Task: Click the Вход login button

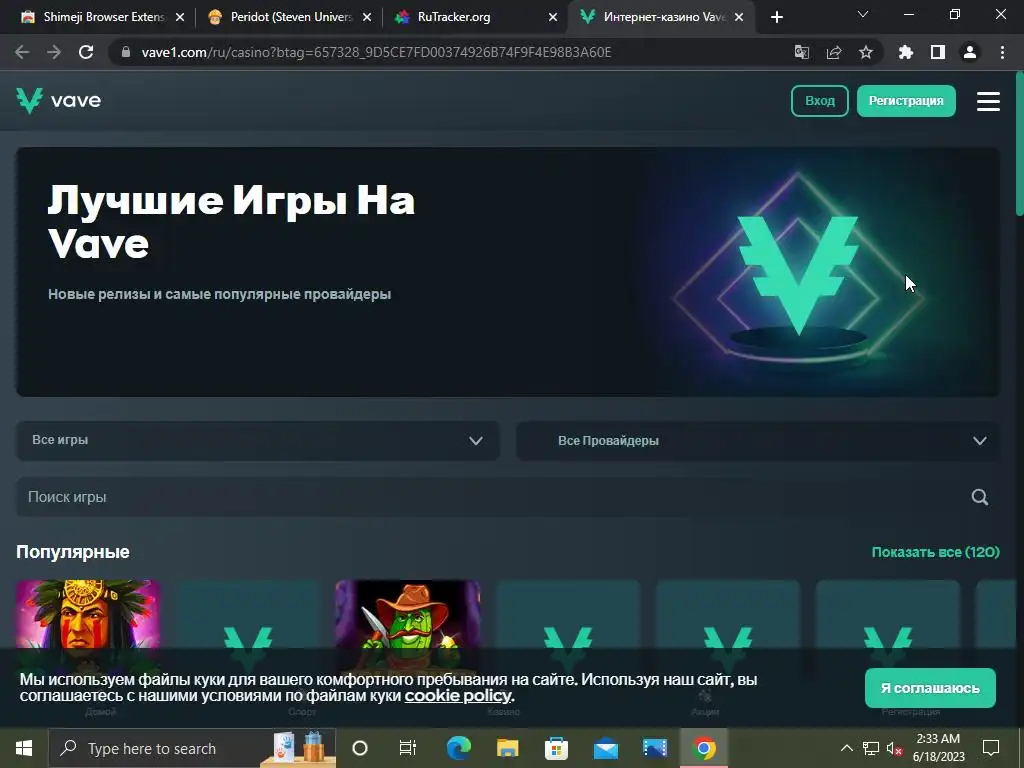Action: [820, 101]
